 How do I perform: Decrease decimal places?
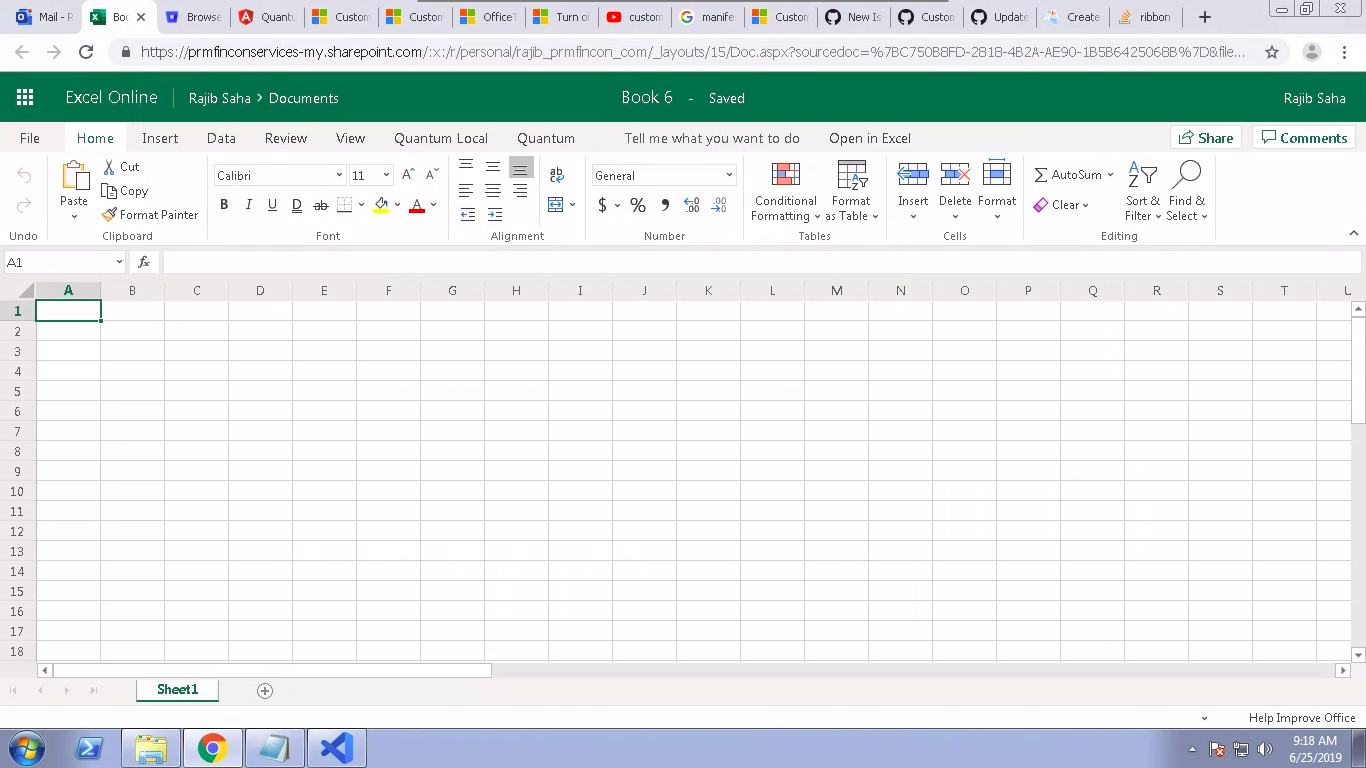tap(719, 205)
